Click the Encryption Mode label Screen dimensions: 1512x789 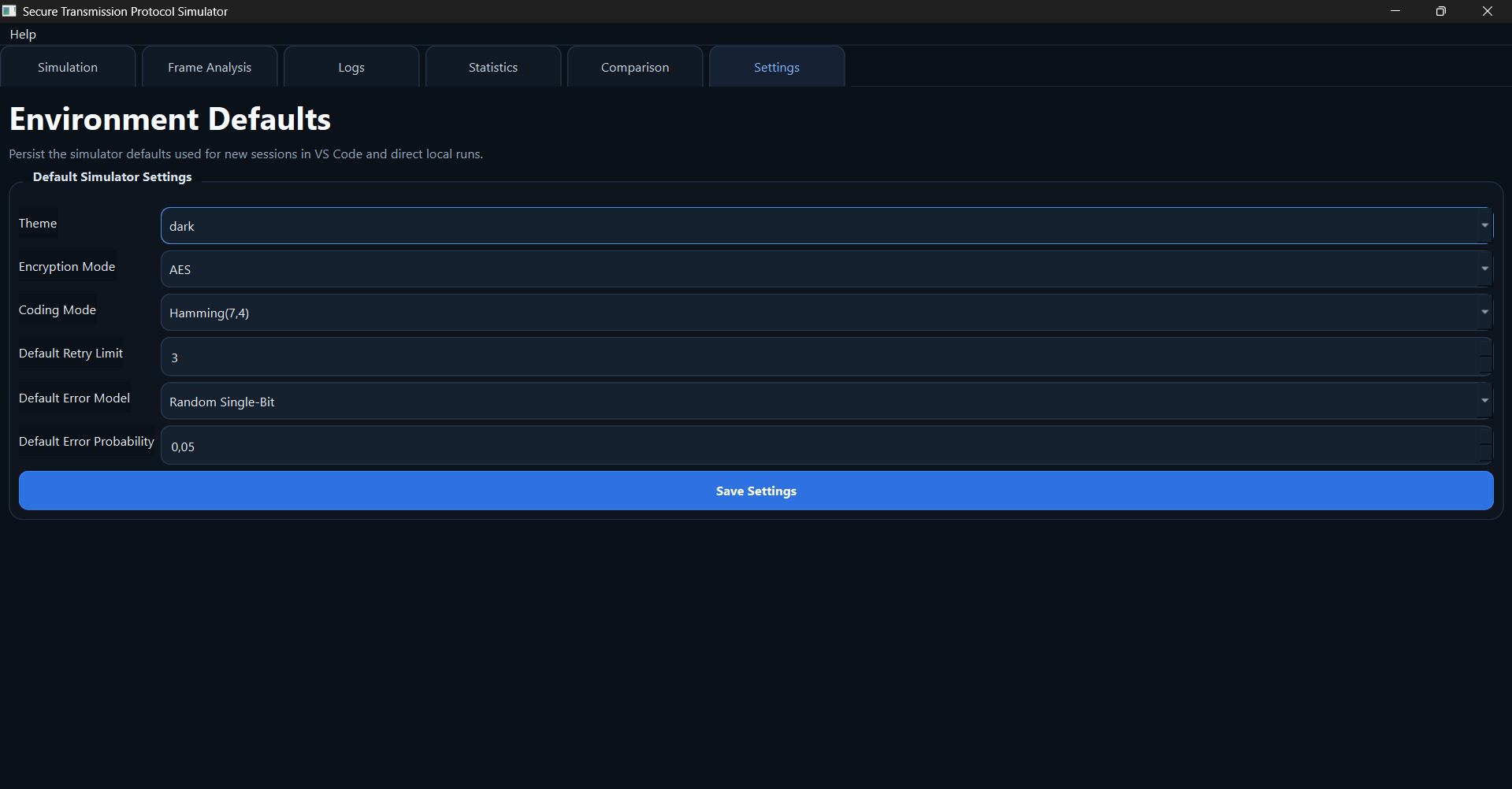67,267
